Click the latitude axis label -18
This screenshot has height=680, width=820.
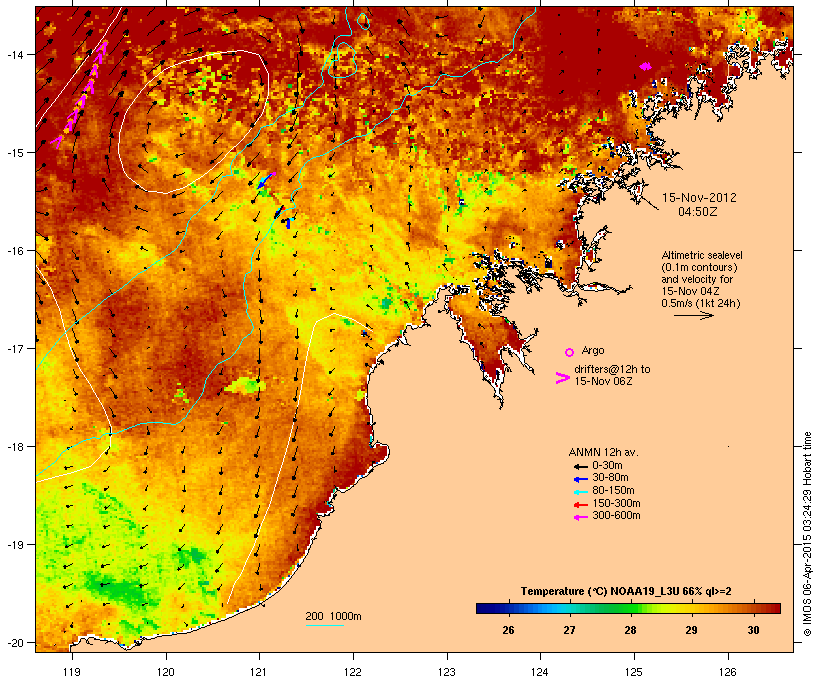(x=15, y=447)
